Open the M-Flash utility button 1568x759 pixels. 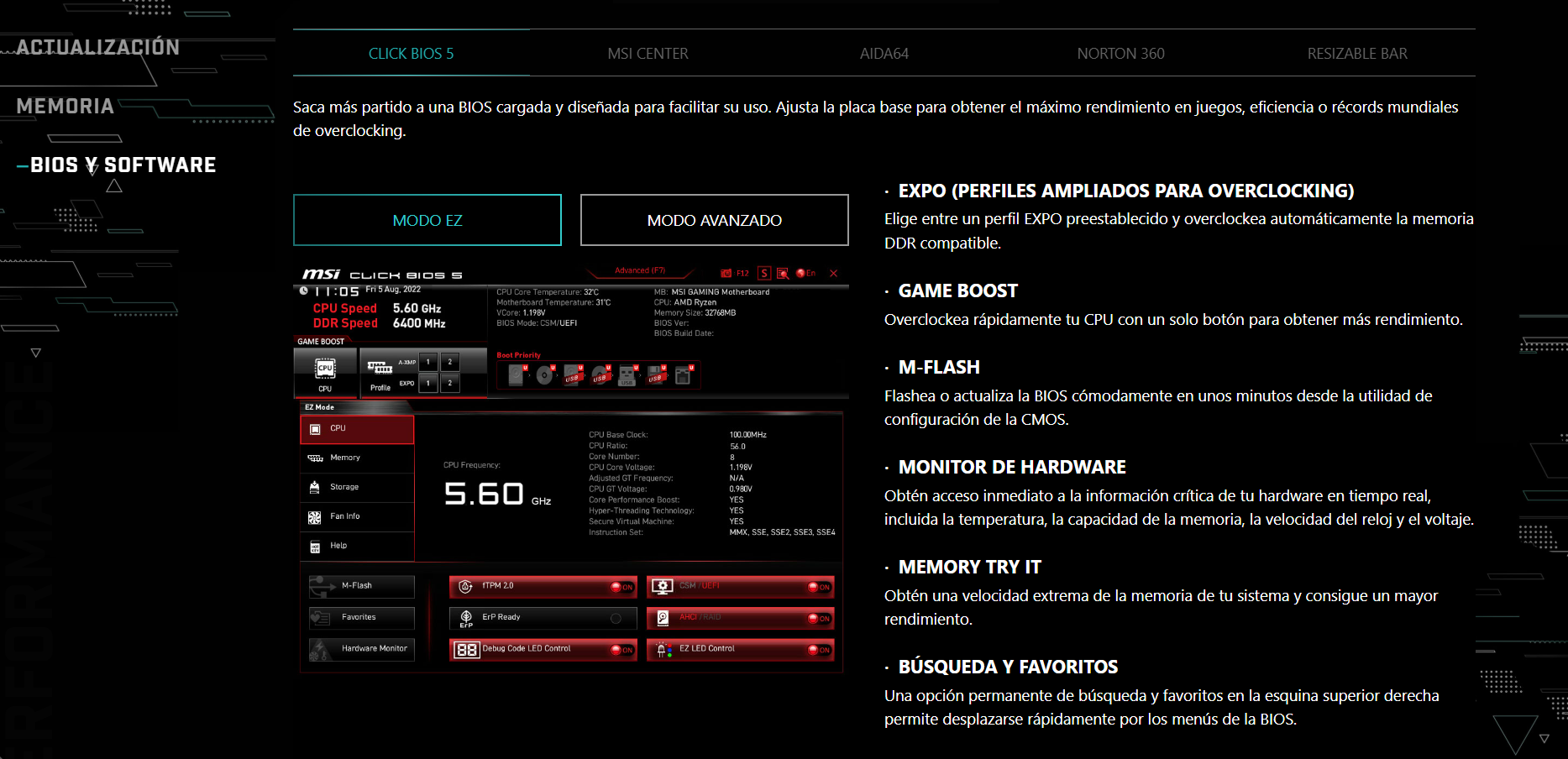pyautogui.click(x=362, y=586)
